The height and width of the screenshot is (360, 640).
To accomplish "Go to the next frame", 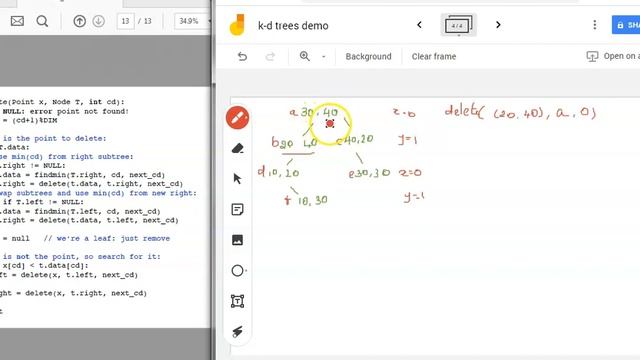I will pyautogui.click(x=498, y=25).
